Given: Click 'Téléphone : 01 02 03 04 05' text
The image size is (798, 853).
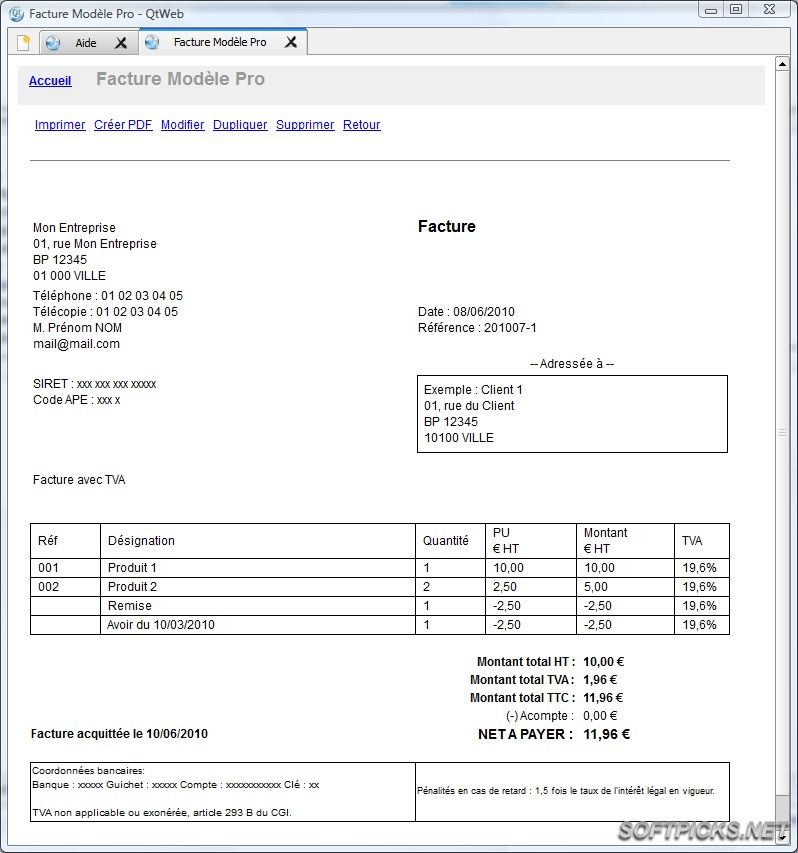Looking at the screenshot, I should [108, 295].
